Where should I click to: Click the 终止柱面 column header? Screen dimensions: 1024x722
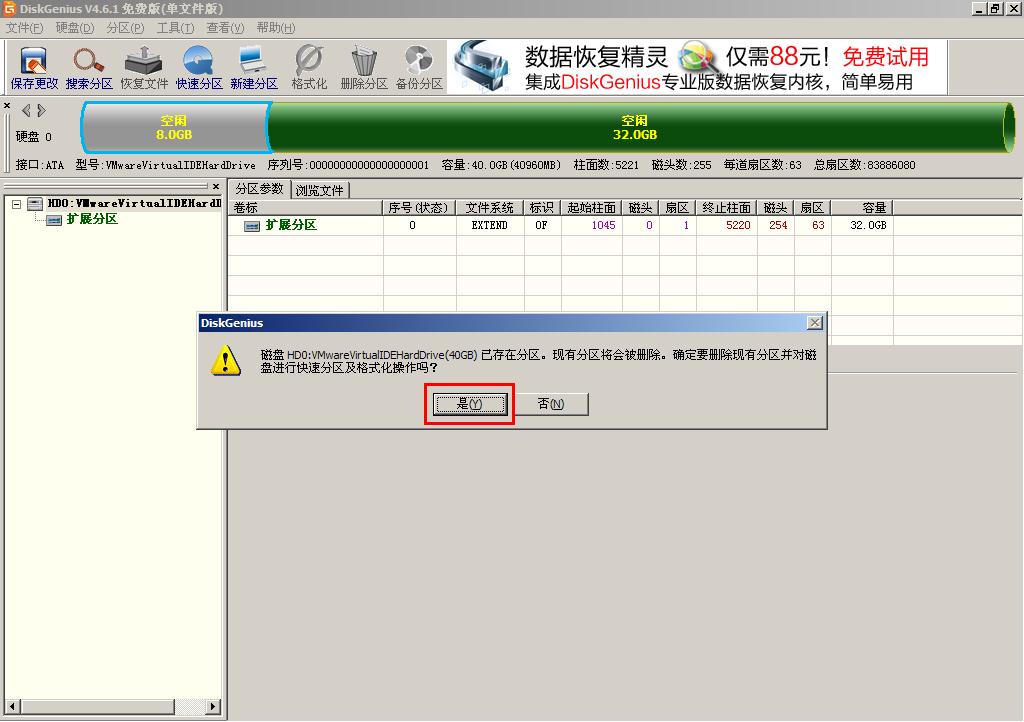click(726, 208)
